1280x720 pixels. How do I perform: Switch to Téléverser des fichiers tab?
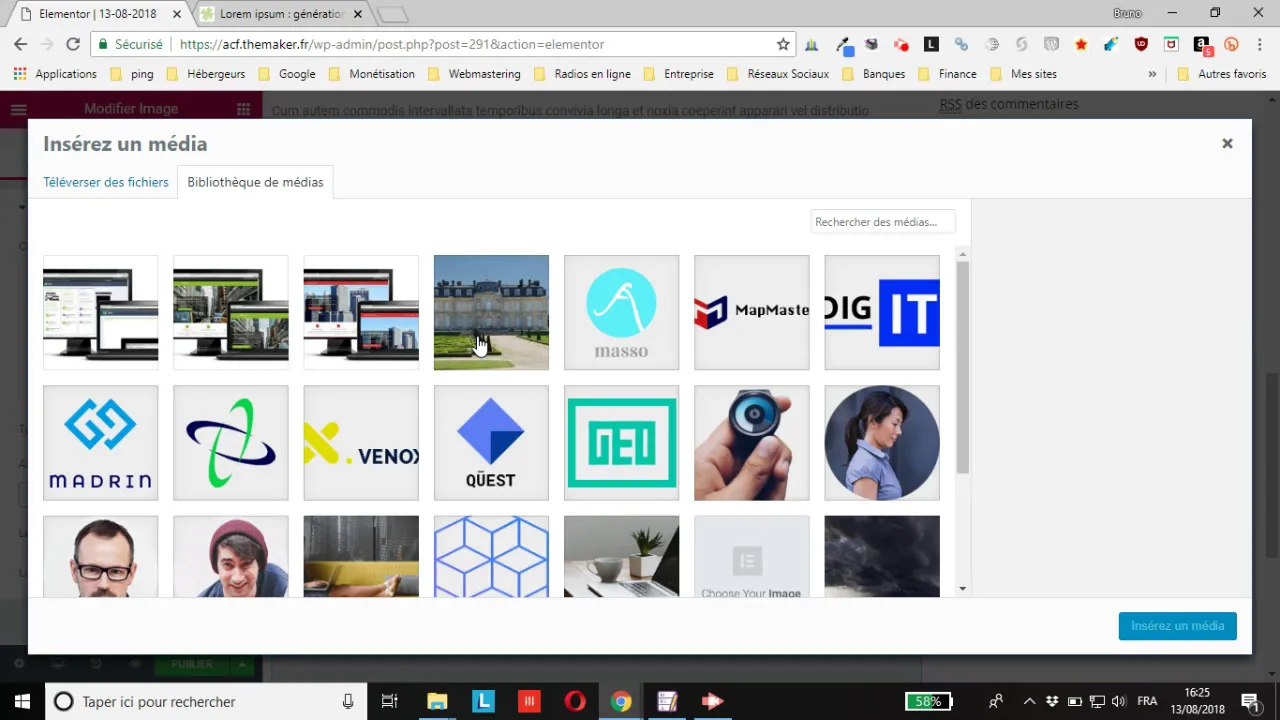coord(106,182)
